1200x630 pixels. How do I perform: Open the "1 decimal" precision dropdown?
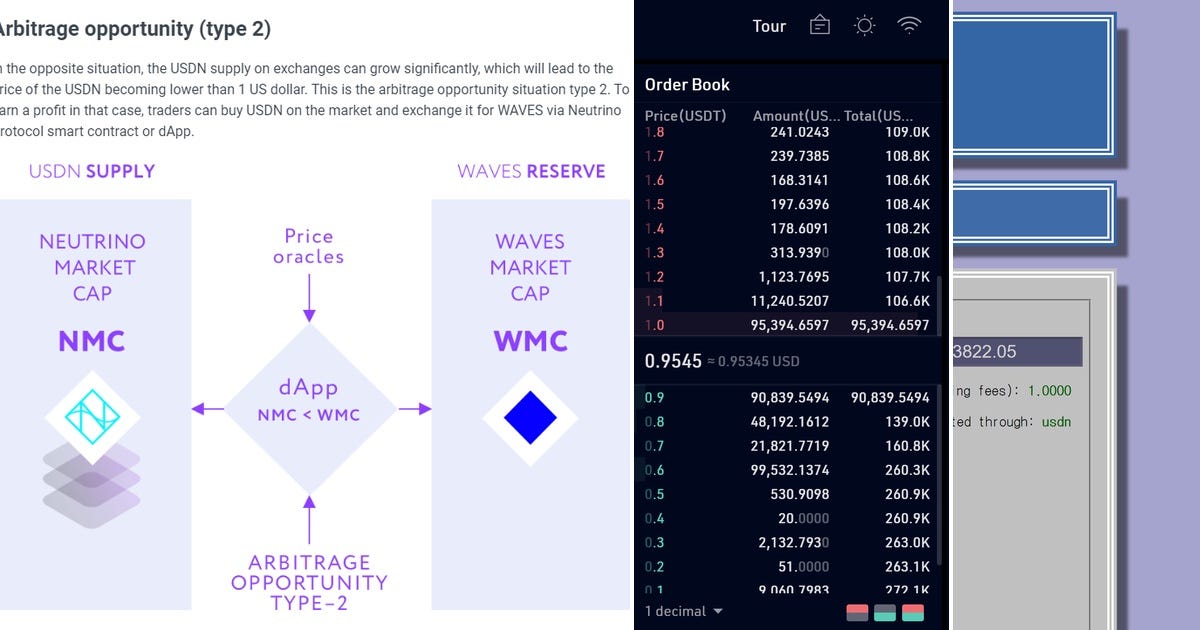(683, 611)
